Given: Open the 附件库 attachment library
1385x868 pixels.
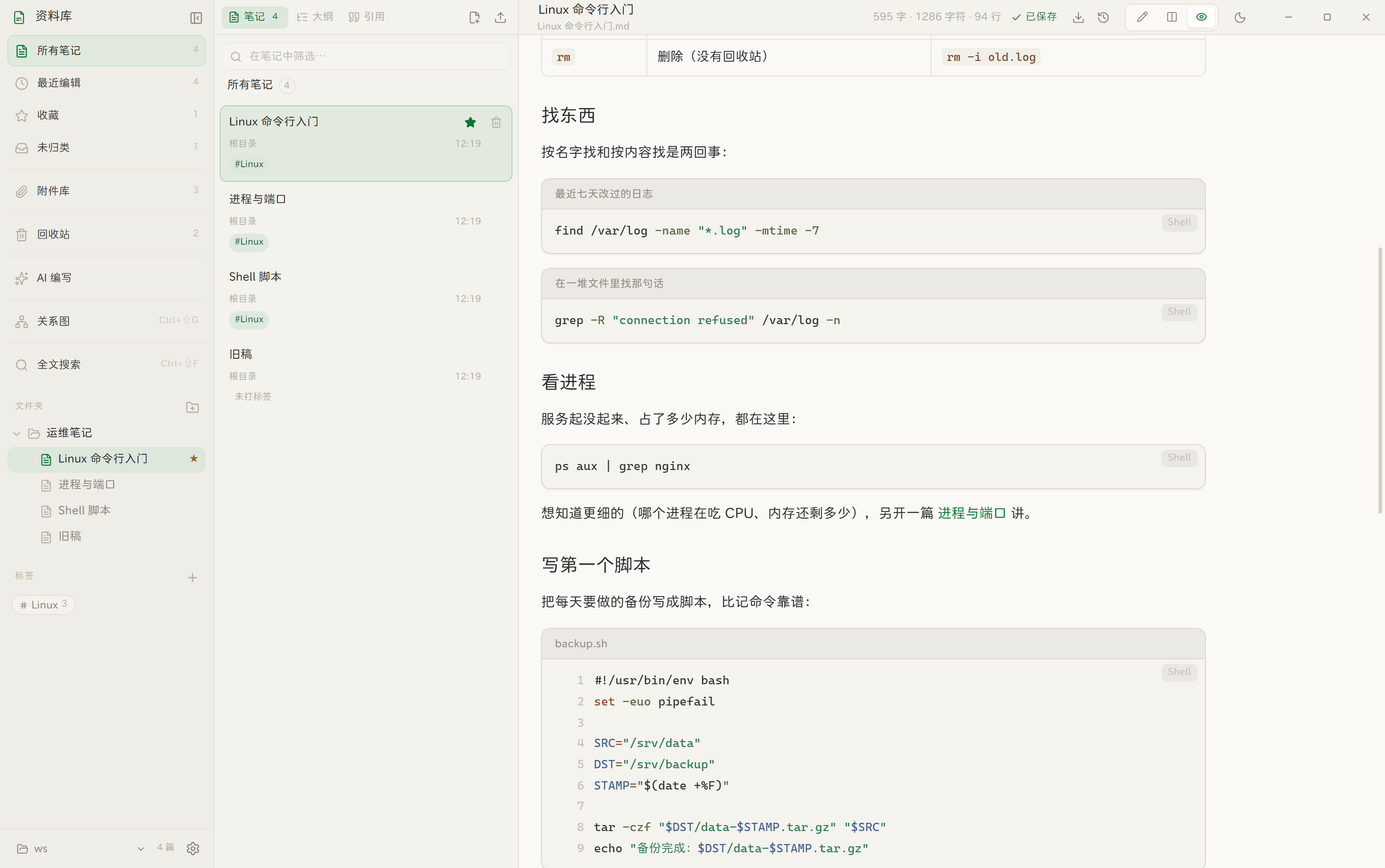Looking at the screenshot, I should (x=107, y=191).
